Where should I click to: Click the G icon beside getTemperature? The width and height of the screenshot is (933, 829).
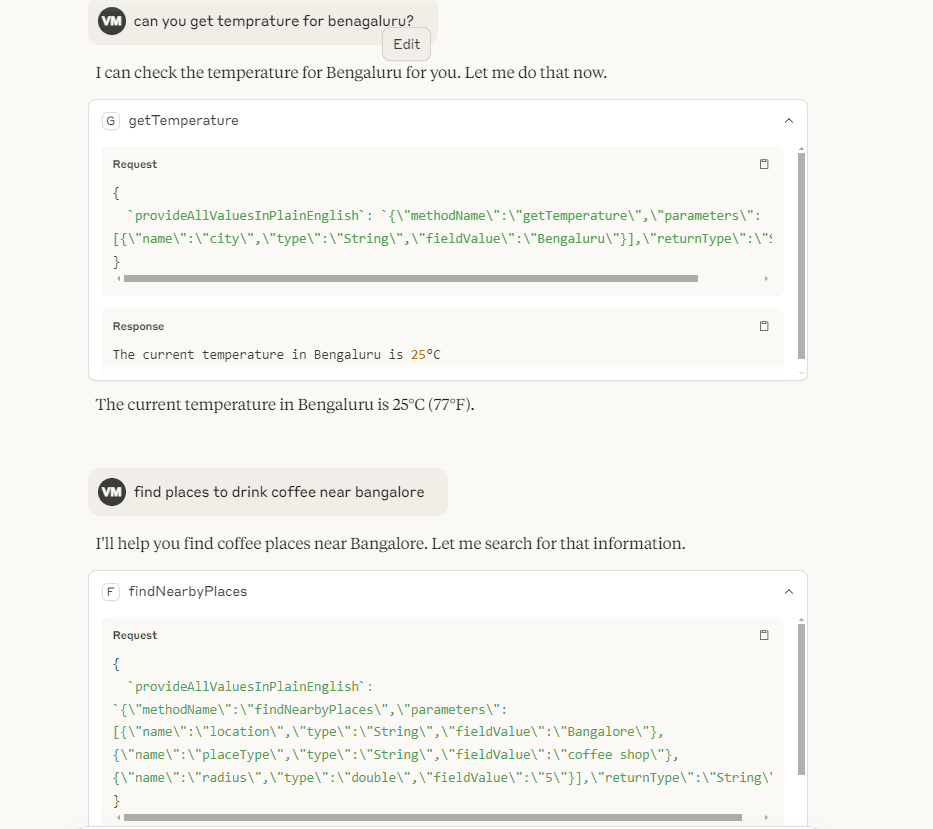(111, 121)
